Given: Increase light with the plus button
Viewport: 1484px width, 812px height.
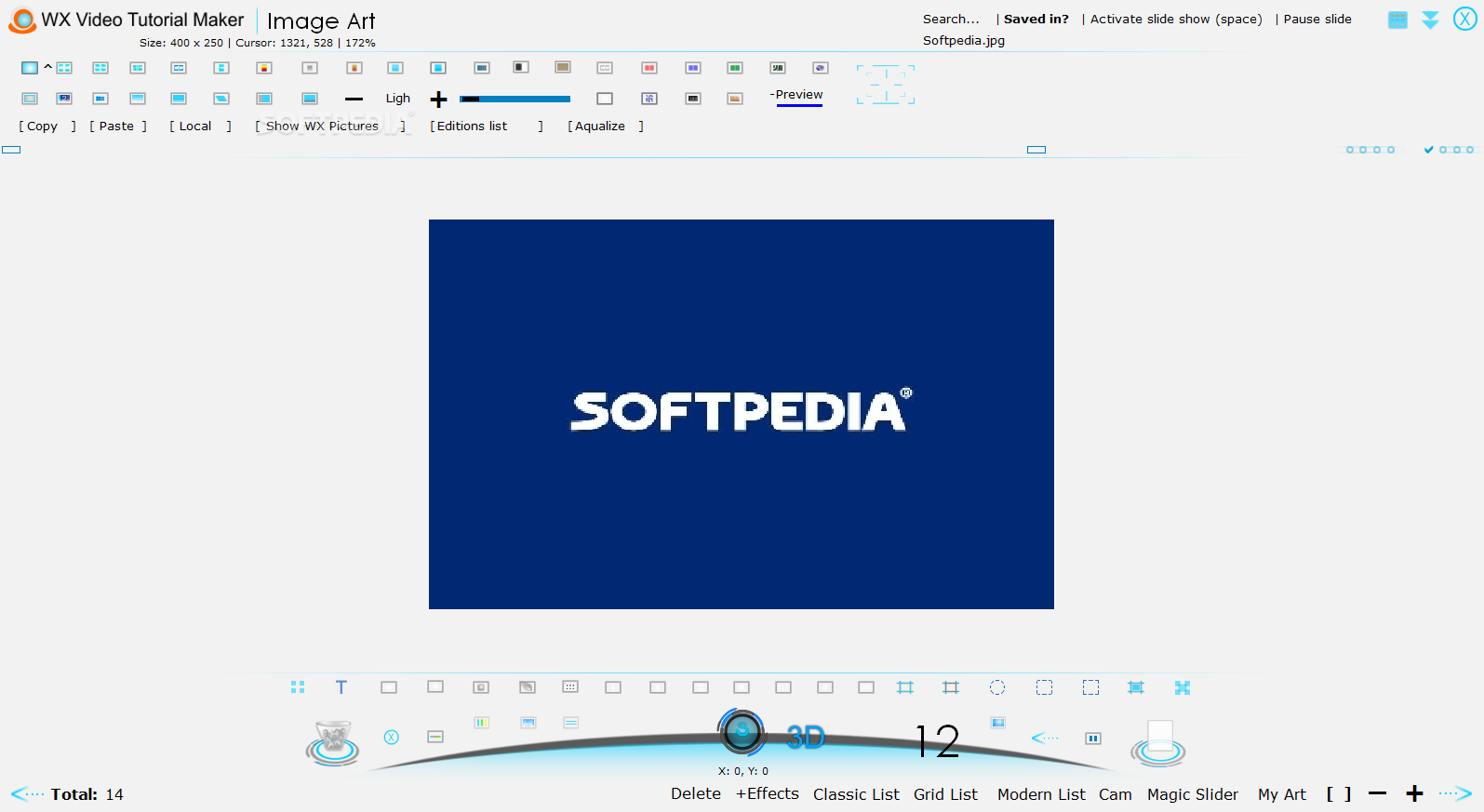Looking at the screenshot, I should coord(439,99).
